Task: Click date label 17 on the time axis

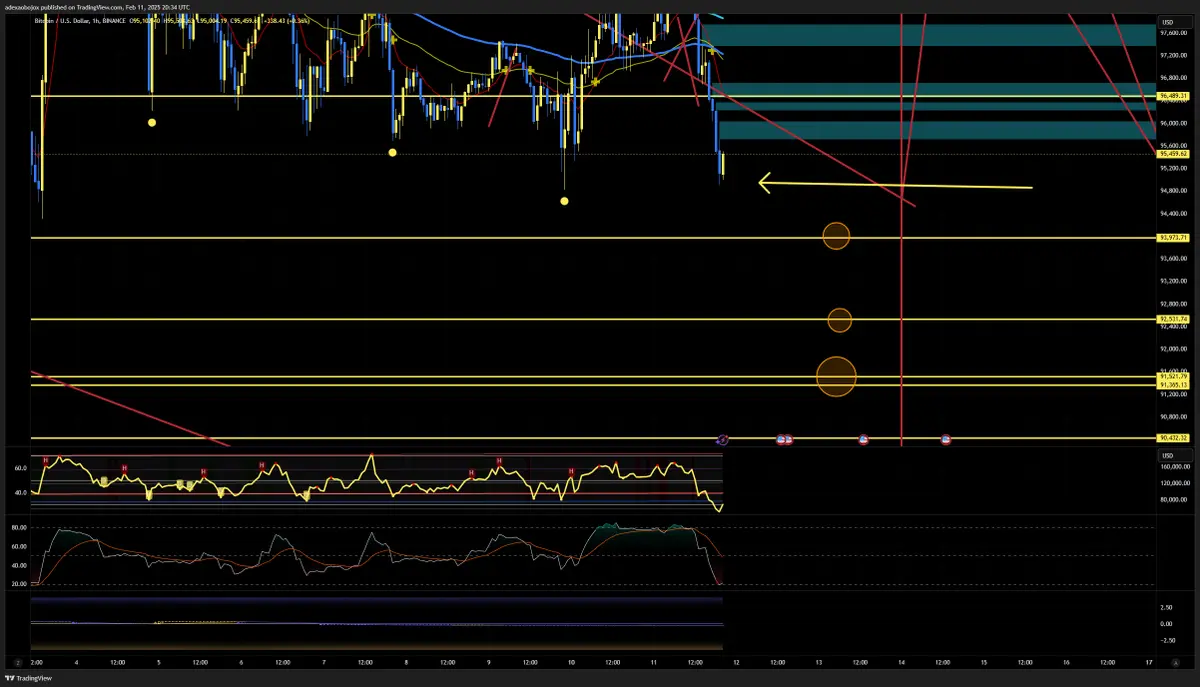Action: coord(1149,662)
